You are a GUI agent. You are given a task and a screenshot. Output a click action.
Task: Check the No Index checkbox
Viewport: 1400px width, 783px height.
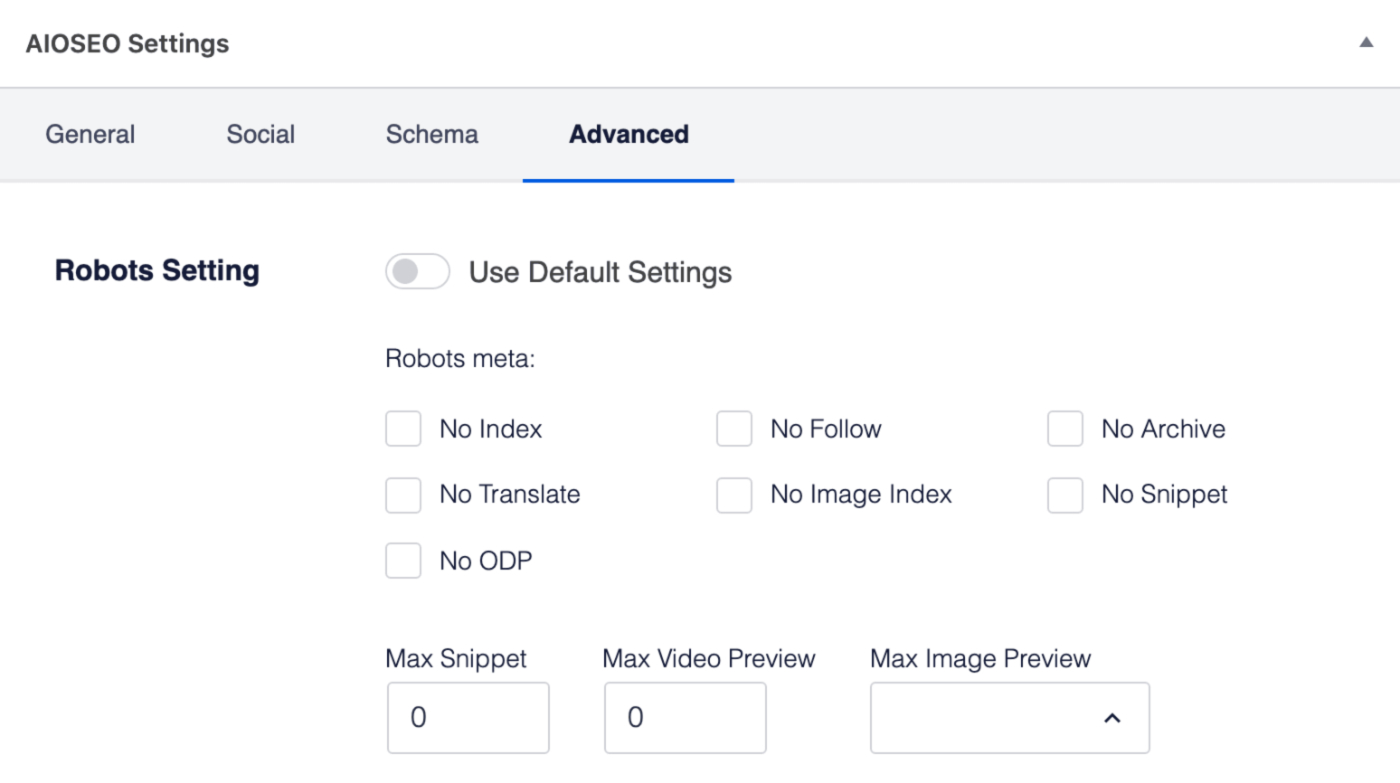tap(403, 429)
